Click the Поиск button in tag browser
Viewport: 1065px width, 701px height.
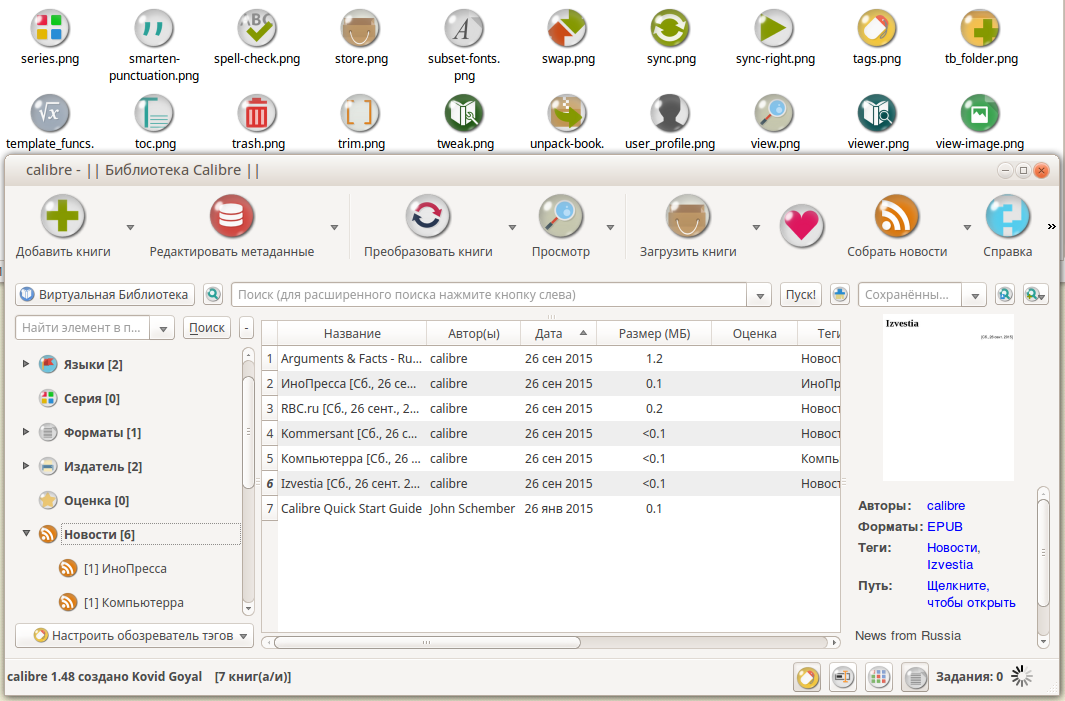click(x=206, y=327)
